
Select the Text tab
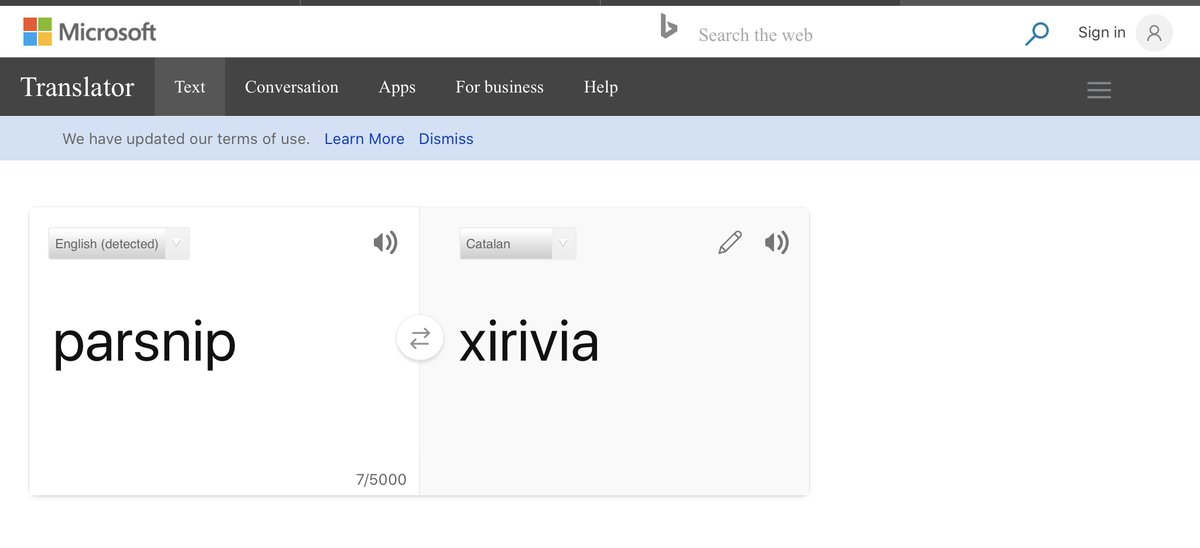(190, 87)
